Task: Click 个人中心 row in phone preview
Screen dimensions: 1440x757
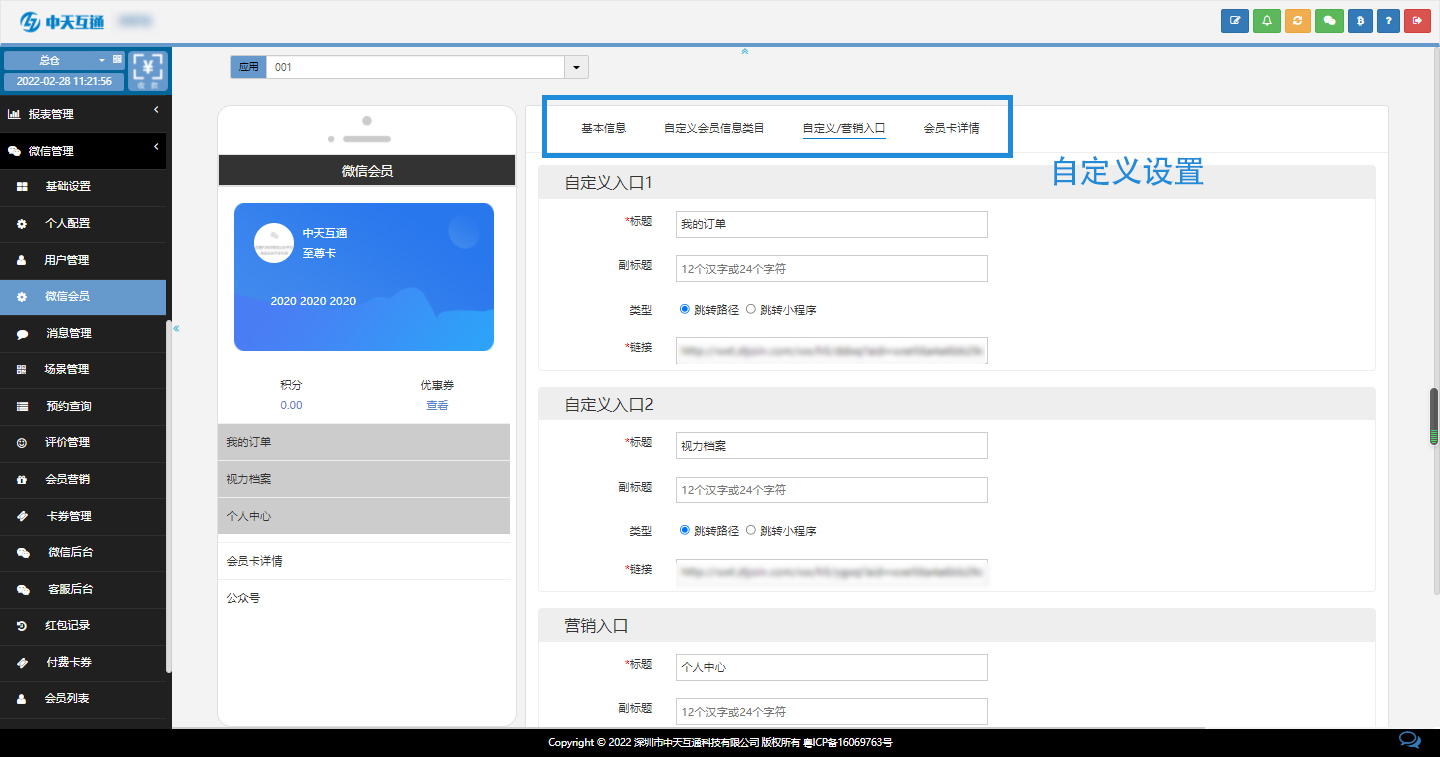Action: pyautogui.click(x=364, y=516)
